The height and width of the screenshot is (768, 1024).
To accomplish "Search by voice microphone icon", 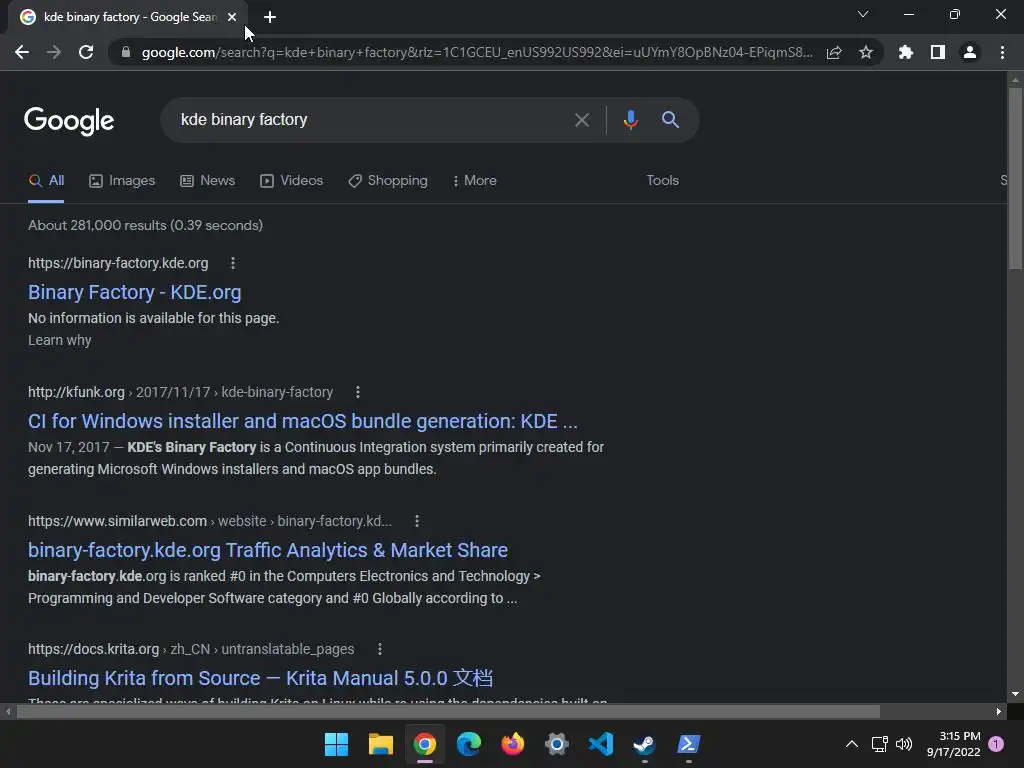I will pyautogui.click(x=631, y=120).
